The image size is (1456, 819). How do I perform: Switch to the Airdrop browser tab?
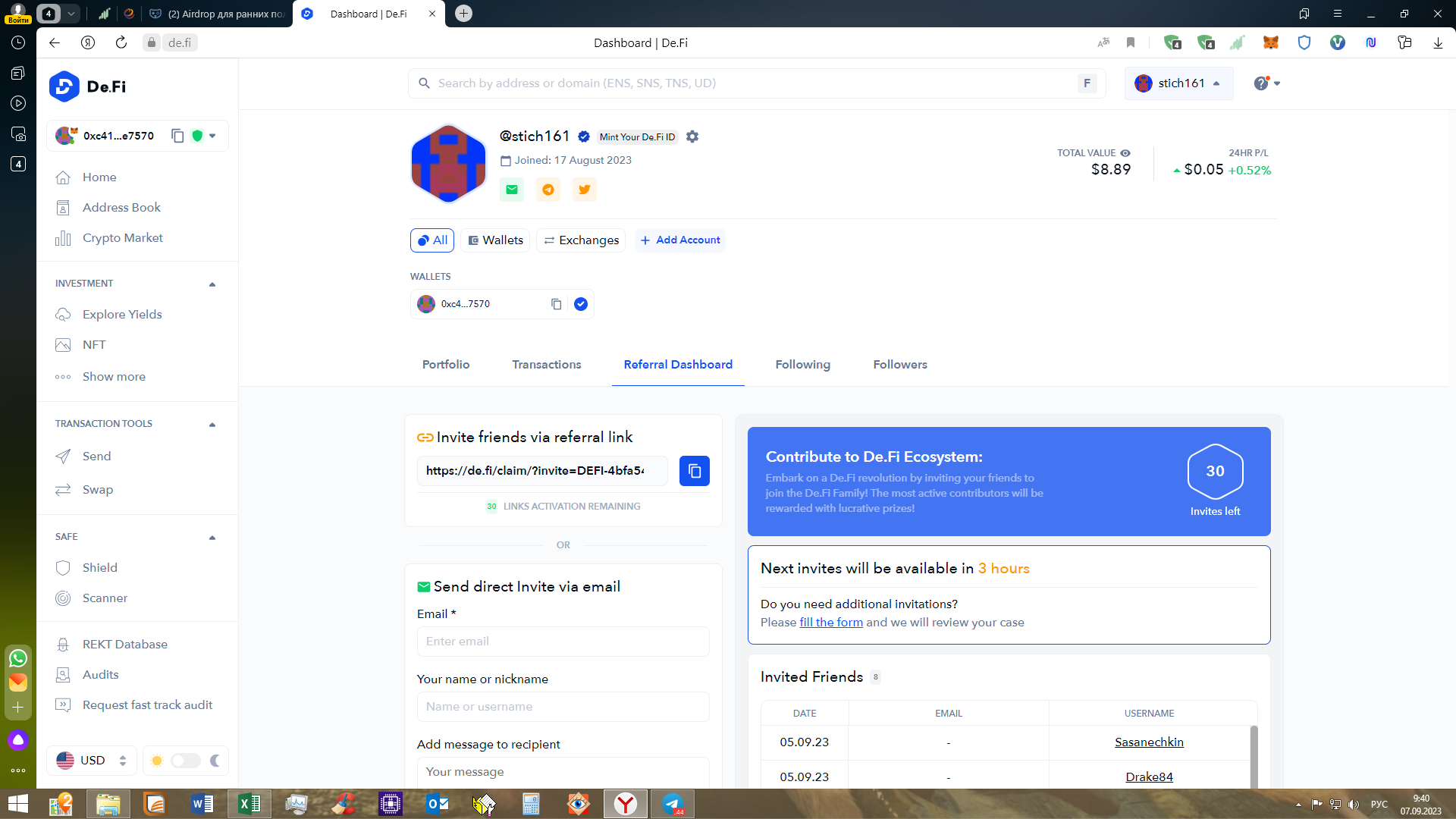218,14
